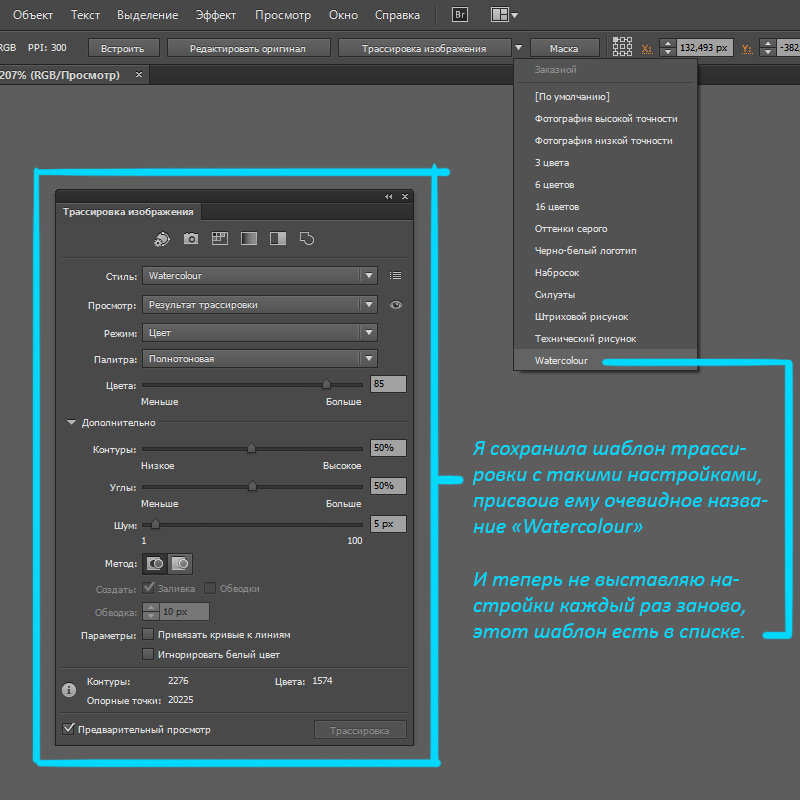This screenshot has height=800, width=800.
Task: Choose the Low Color preset icon
Action: (x=220, y=239)
